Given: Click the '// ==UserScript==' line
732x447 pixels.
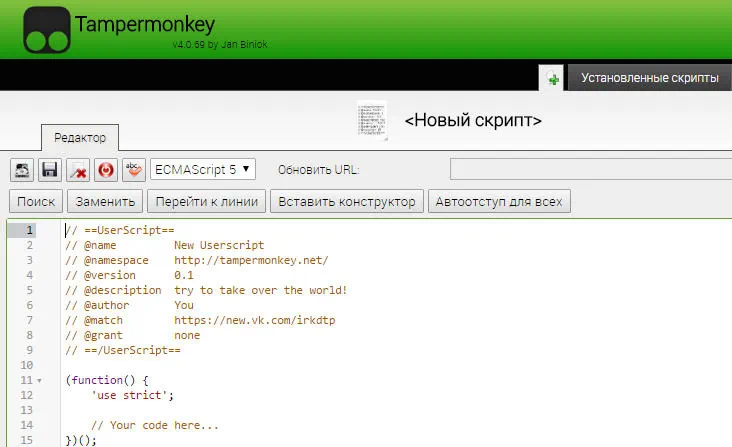Looking at the screenshot, I should tap(120, 230).
